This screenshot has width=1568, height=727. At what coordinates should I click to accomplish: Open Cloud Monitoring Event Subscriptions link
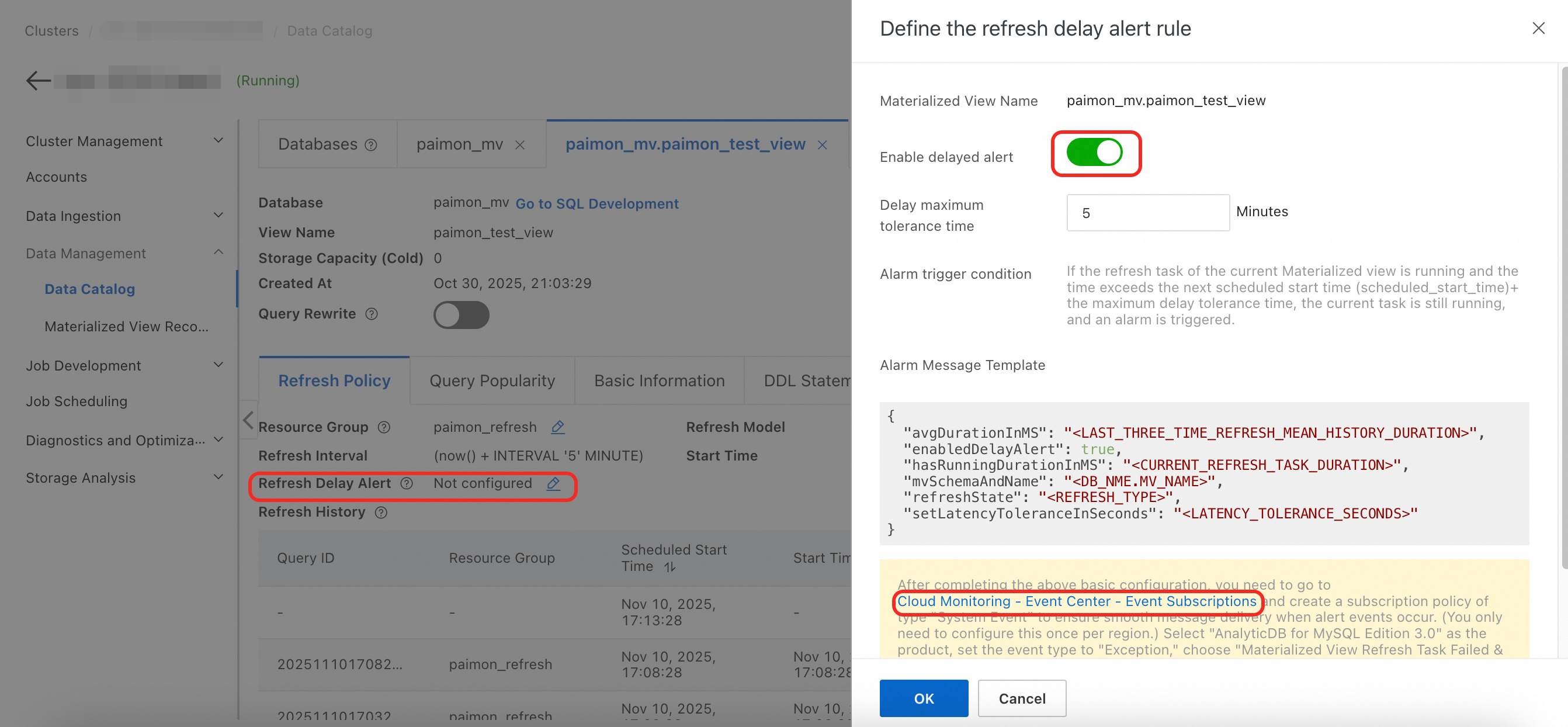(x=1076, y=601)
